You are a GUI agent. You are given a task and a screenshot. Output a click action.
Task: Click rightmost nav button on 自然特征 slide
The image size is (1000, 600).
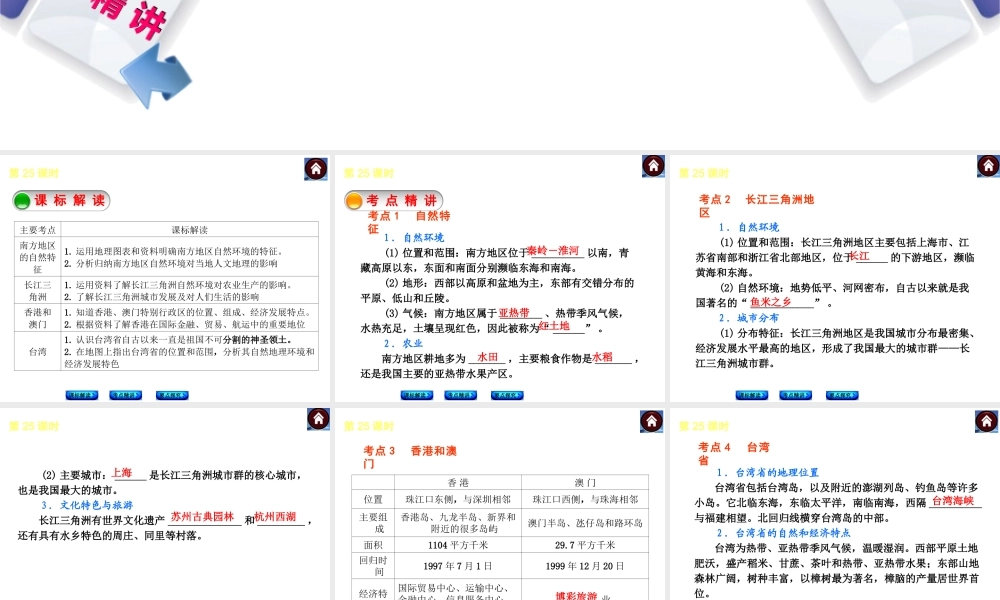[x=507, y=395]
